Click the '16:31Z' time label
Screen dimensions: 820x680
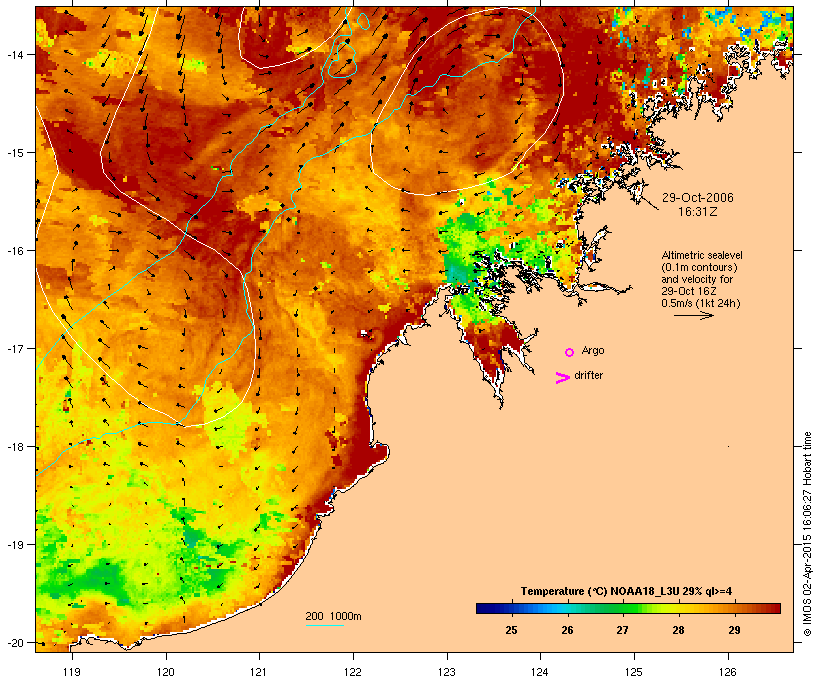point(698,212)
